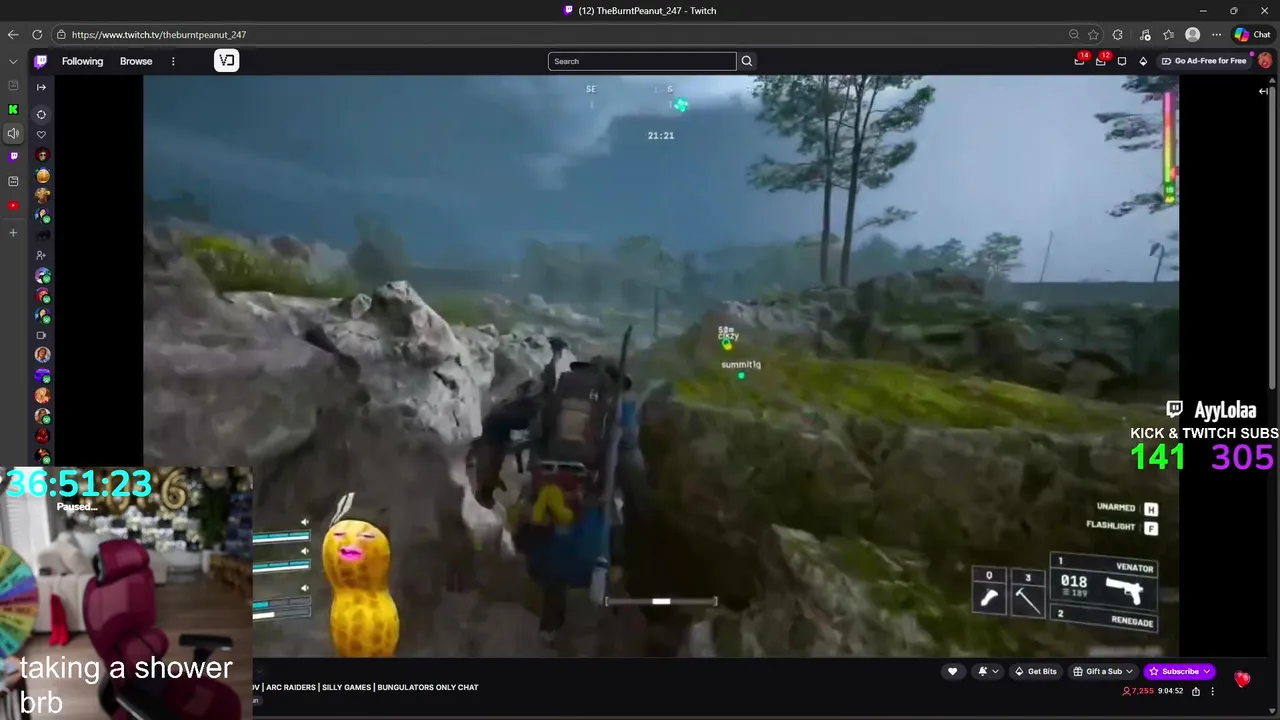The image size is (1280, 720).
Task: Open the favorites list icon
Action: 1168,34
